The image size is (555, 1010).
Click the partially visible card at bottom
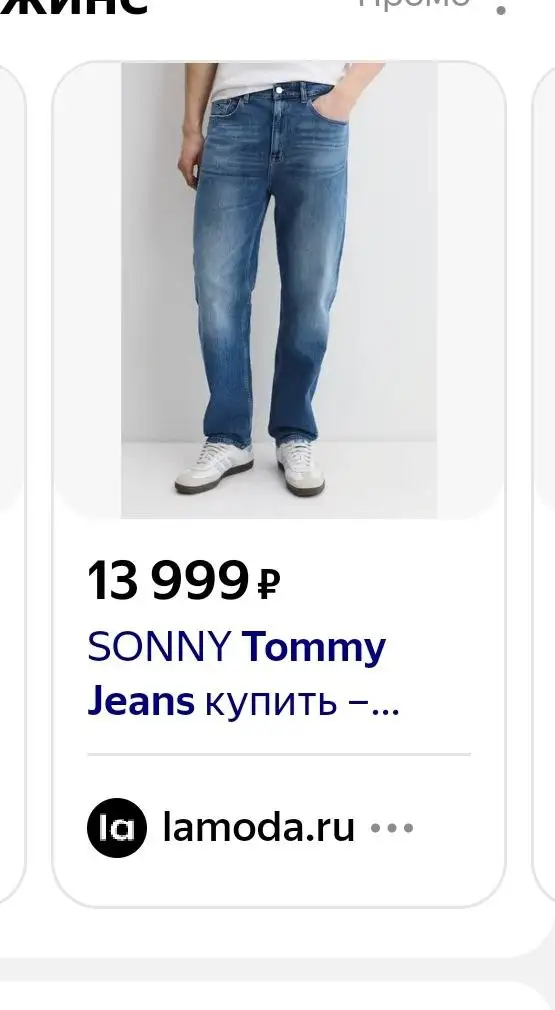coord(278,996)
